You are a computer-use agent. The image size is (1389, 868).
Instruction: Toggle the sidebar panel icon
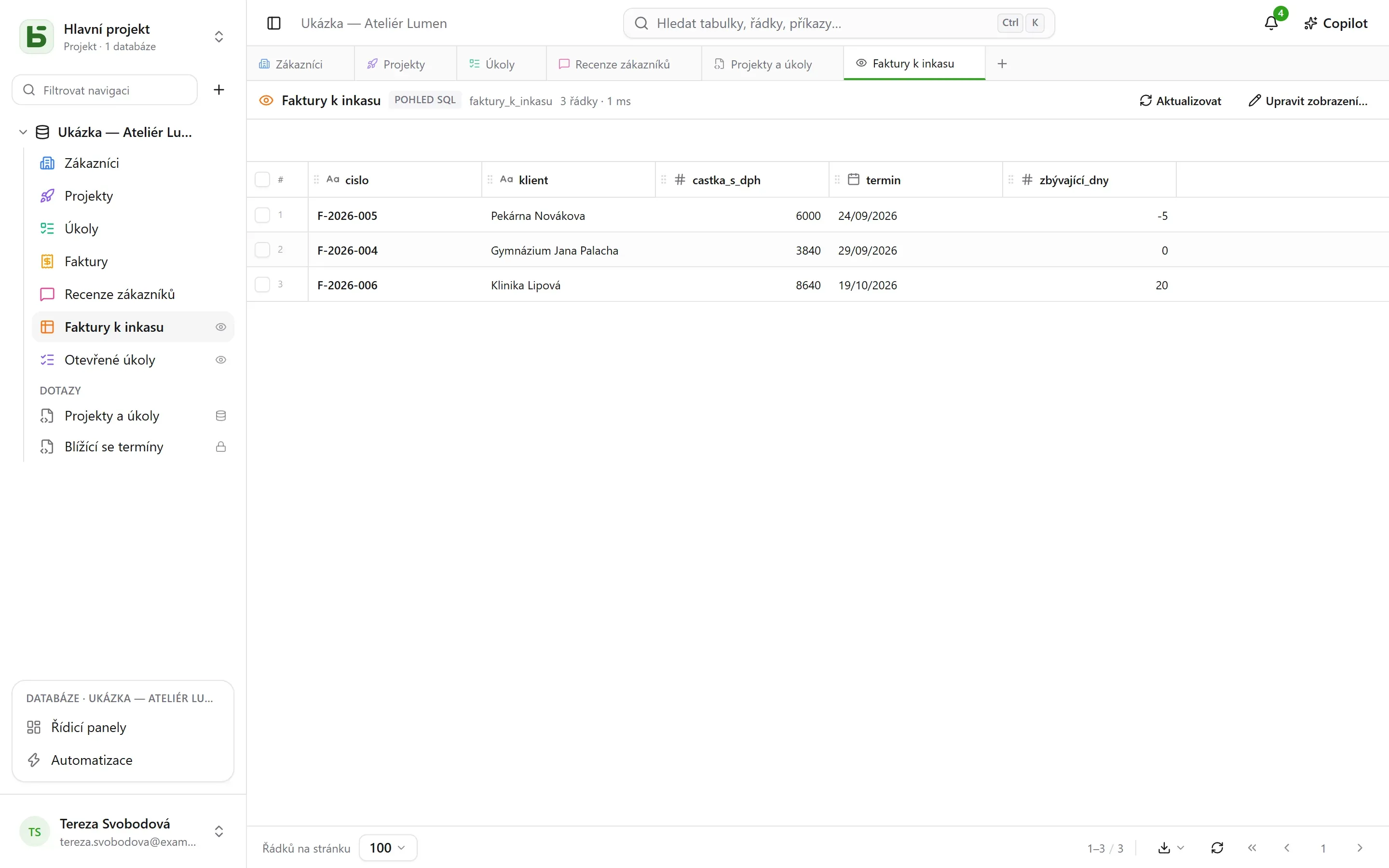click(274, 24)
